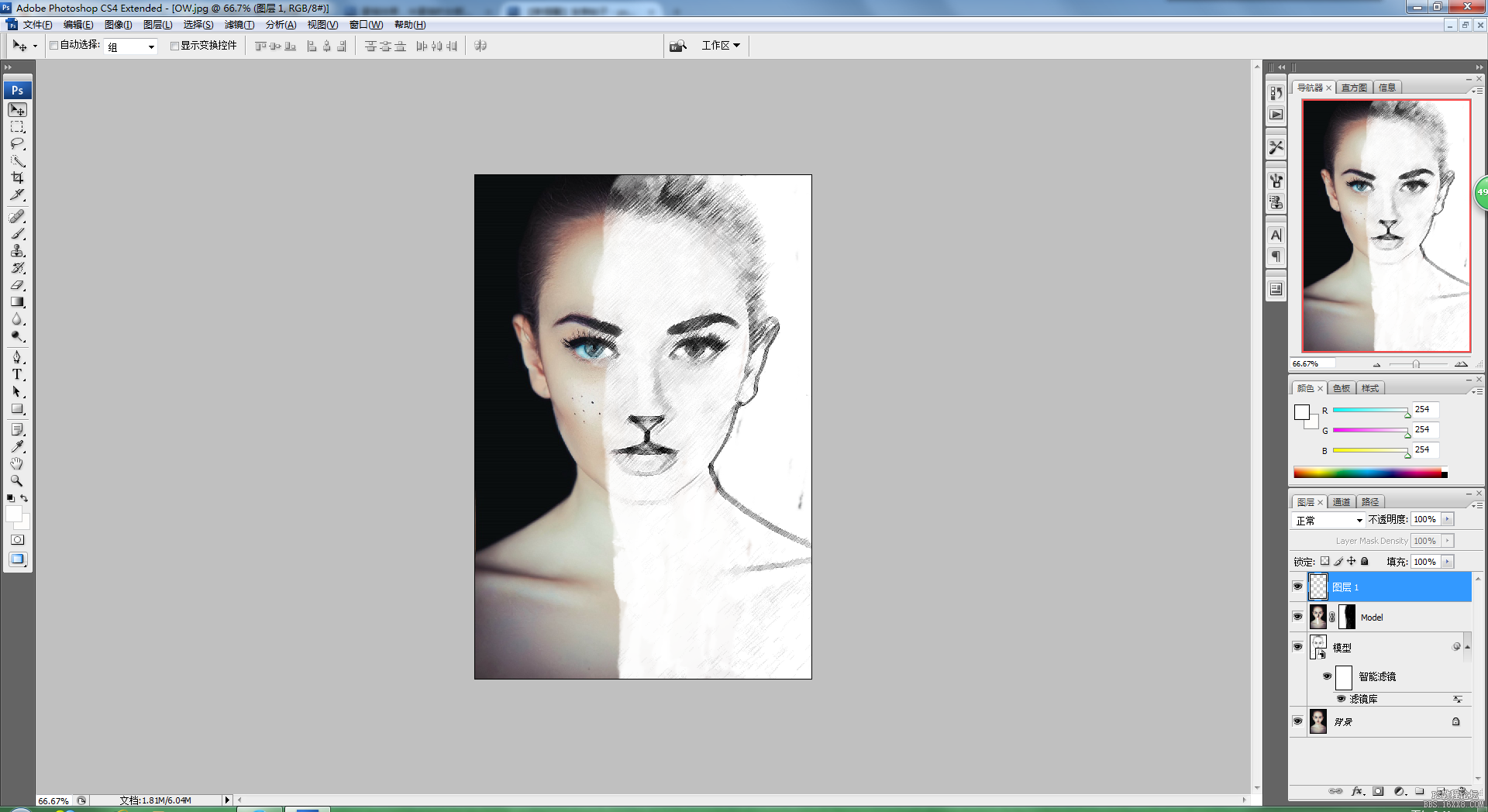Image resolution: width=1488 pixels, height=812 pixels.
Task: Open the 图像(I) menu
Action: tap(119, 25)
